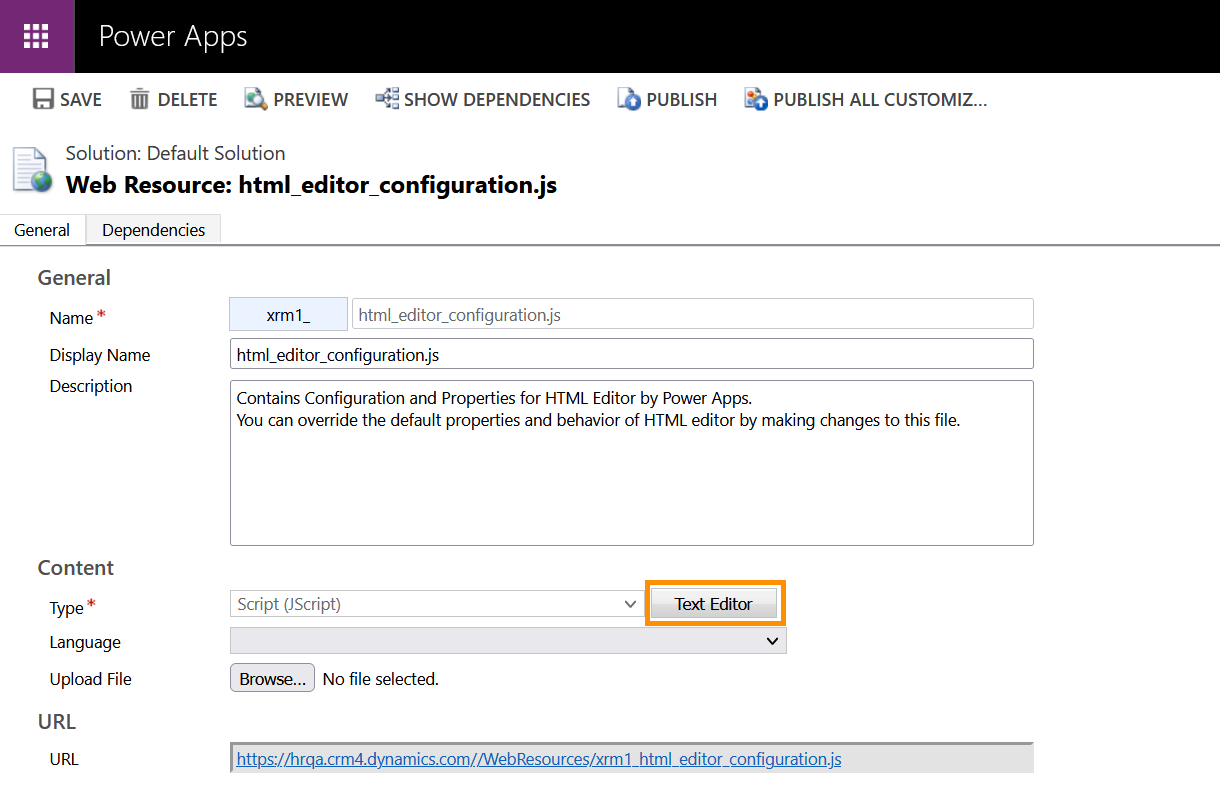Viewport: 1220px width, 809px height.
Task: Switch to the General tab
Action: [42, 230]
